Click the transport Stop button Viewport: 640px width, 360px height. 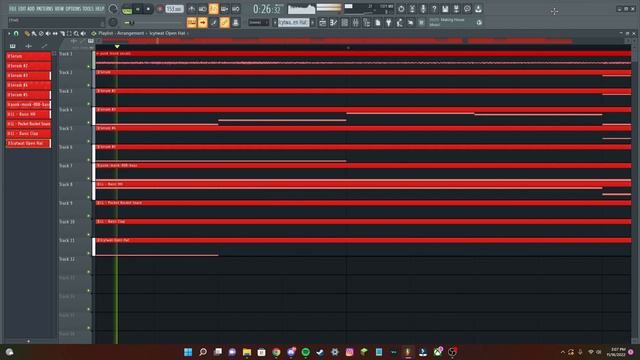(148, 9)
